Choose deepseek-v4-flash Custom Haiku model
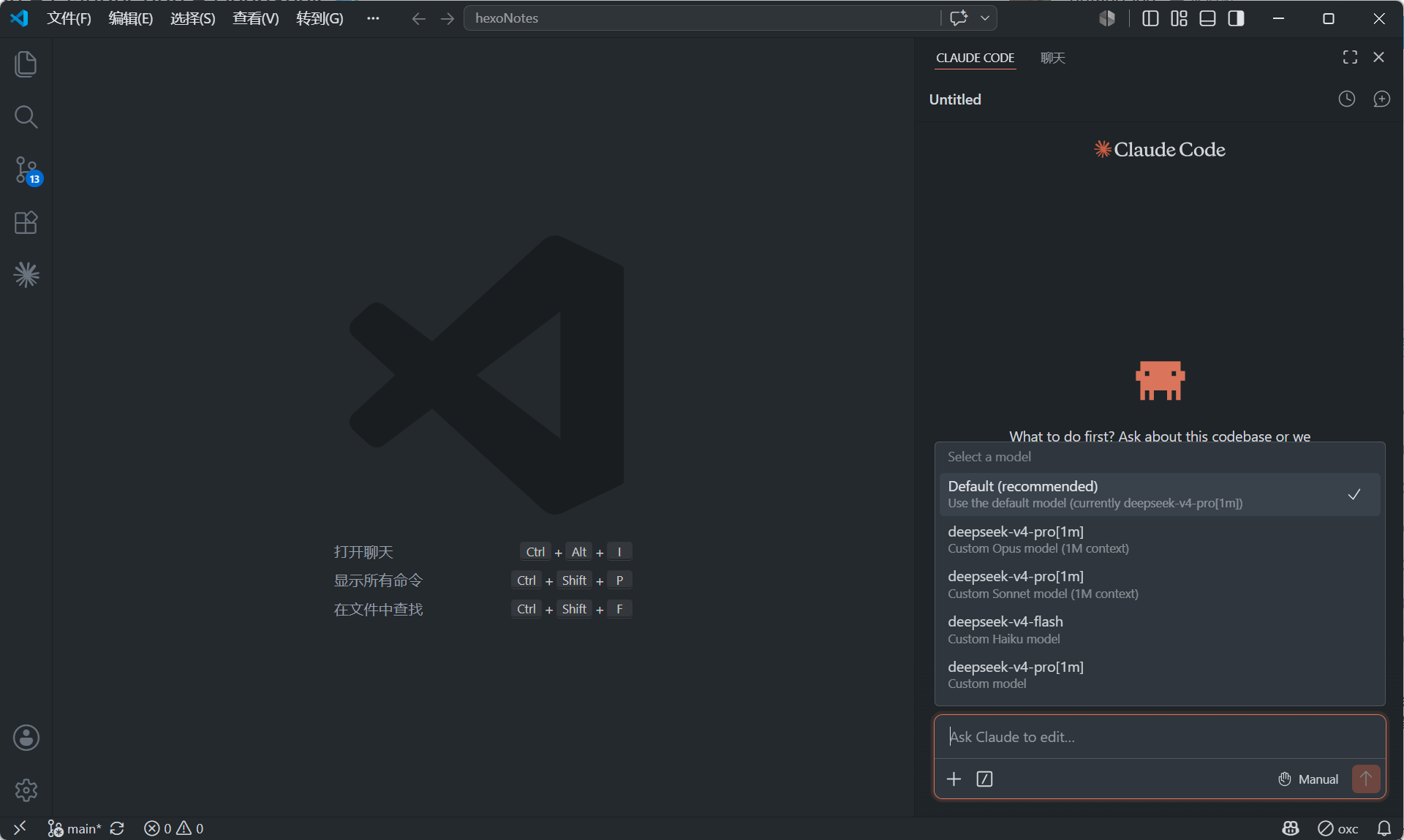Viewport: 1404px width, 840px height. [x=1160, y=629]
